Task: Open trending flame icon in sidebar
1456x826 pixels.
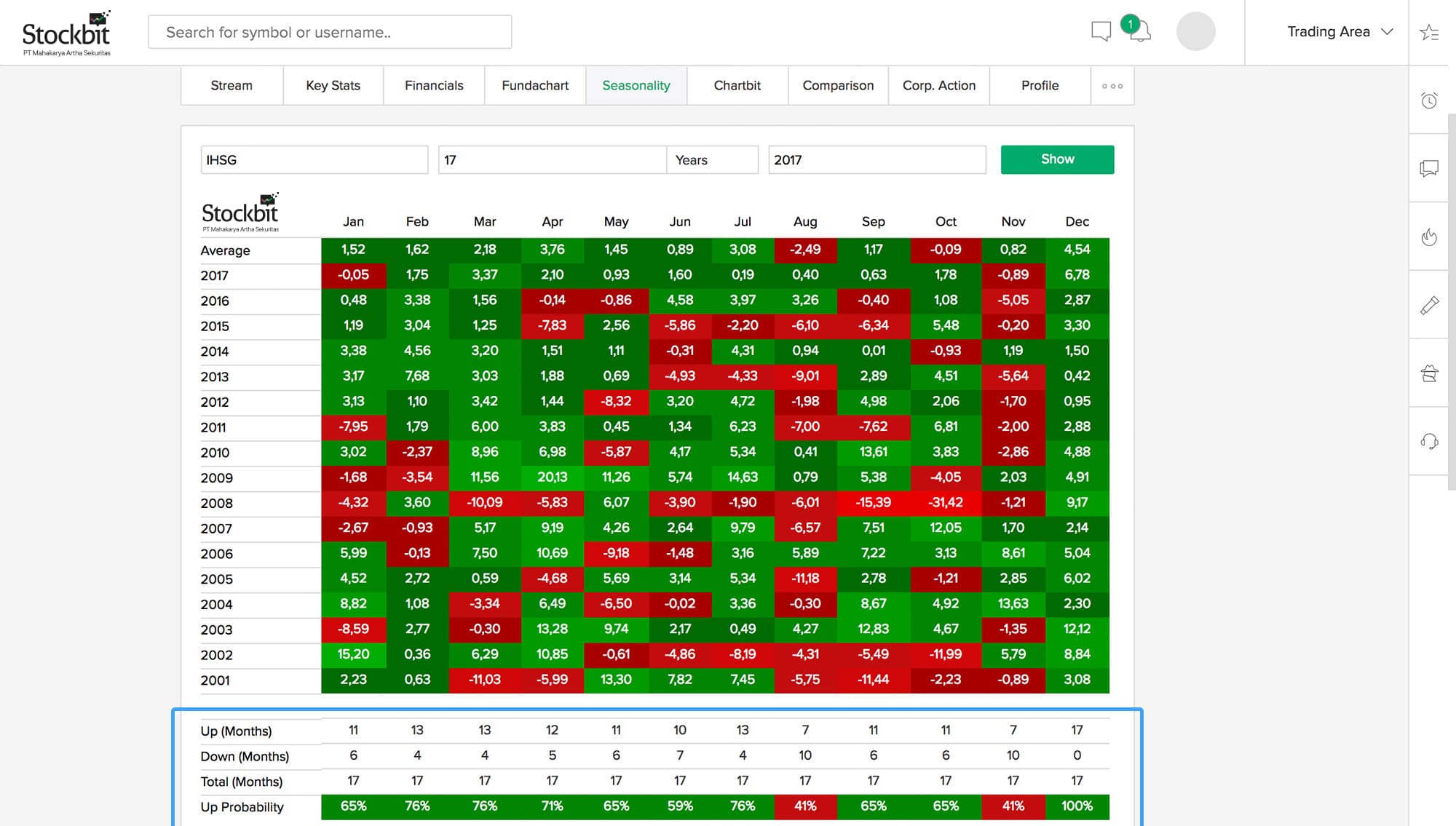Action: [1429, 237]
